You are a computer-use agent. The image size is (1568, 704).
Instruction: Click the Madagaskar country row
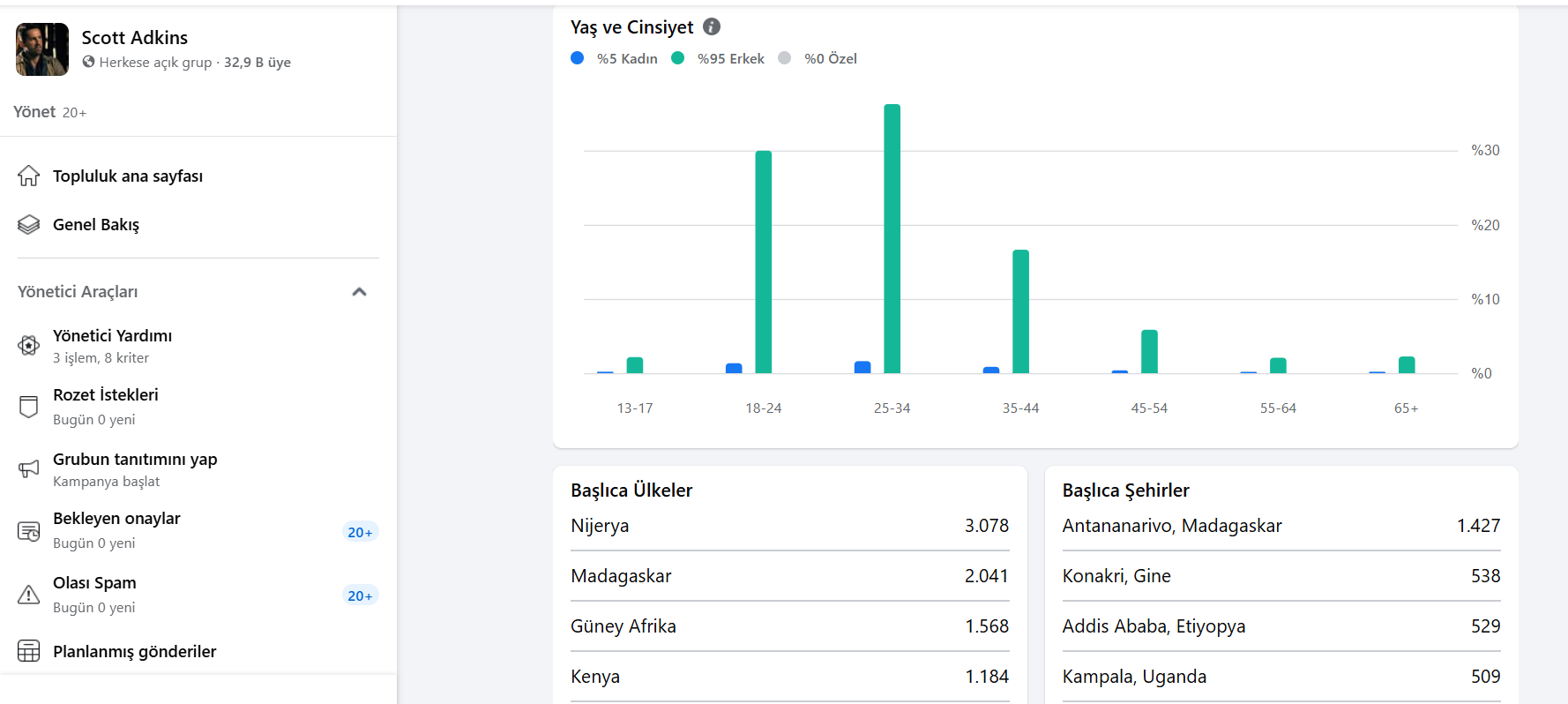789,576
